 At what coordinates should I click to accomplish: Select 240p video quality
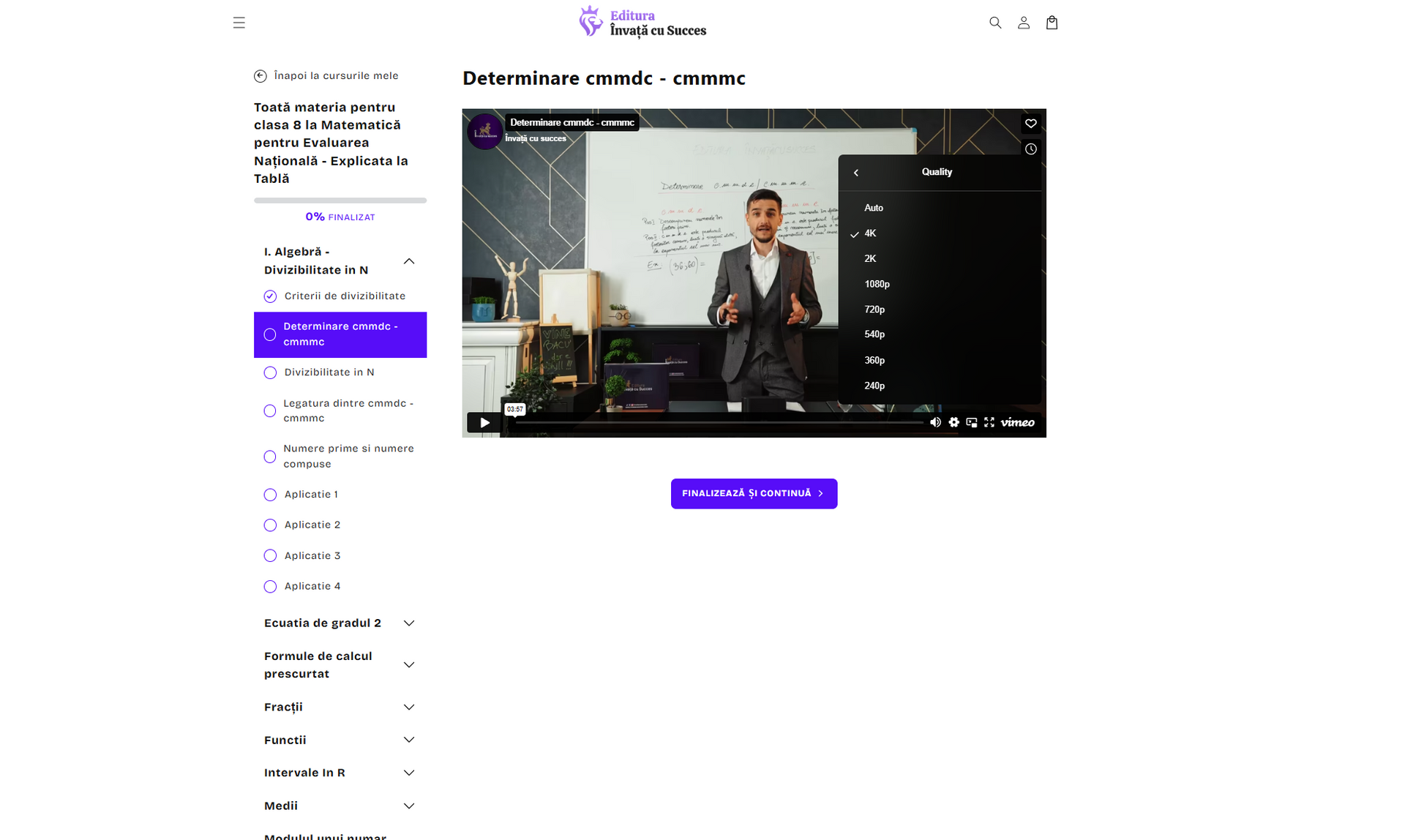939,386
